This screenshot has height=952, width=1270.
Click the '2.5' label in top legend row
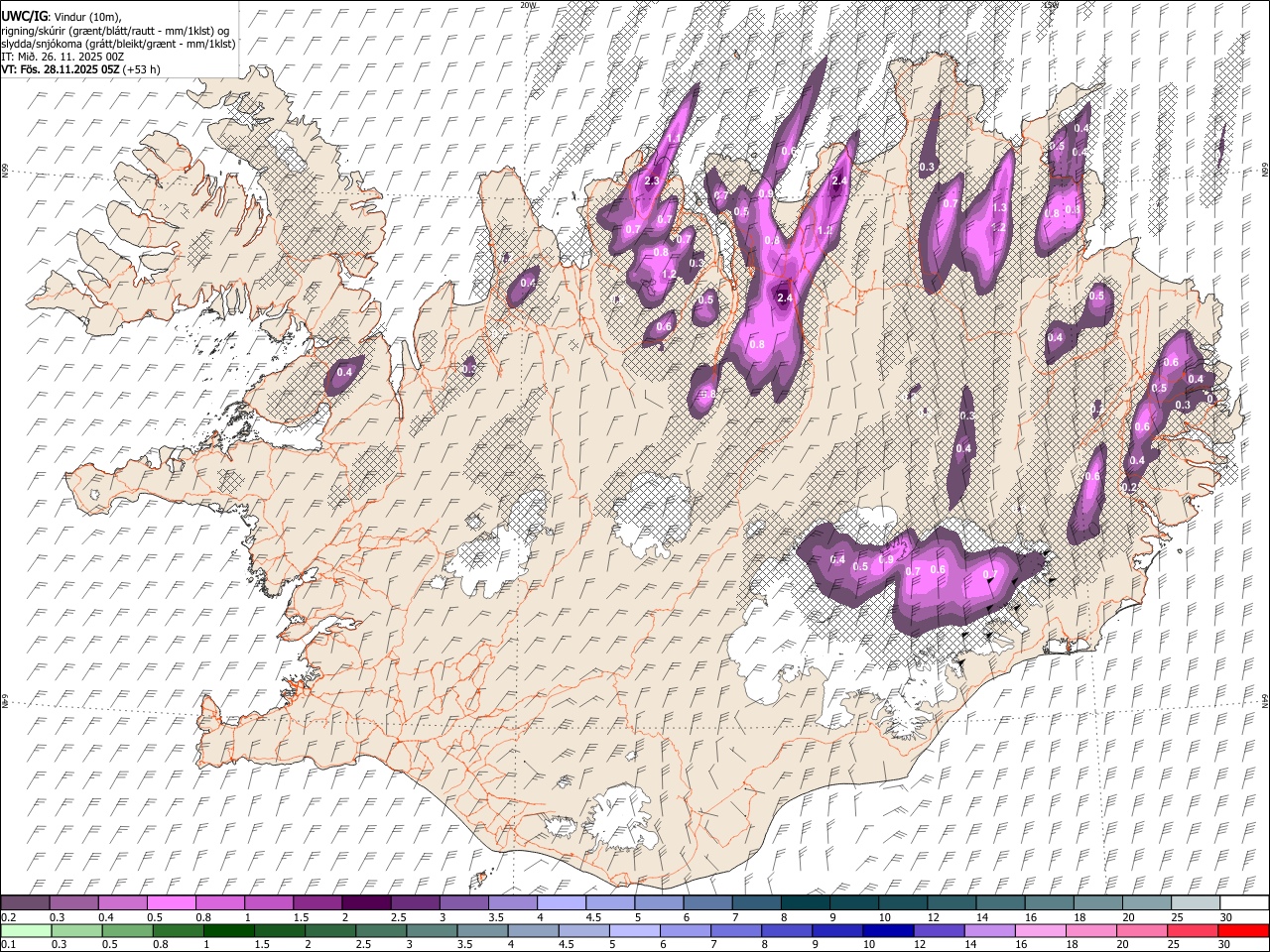(398, 917)
